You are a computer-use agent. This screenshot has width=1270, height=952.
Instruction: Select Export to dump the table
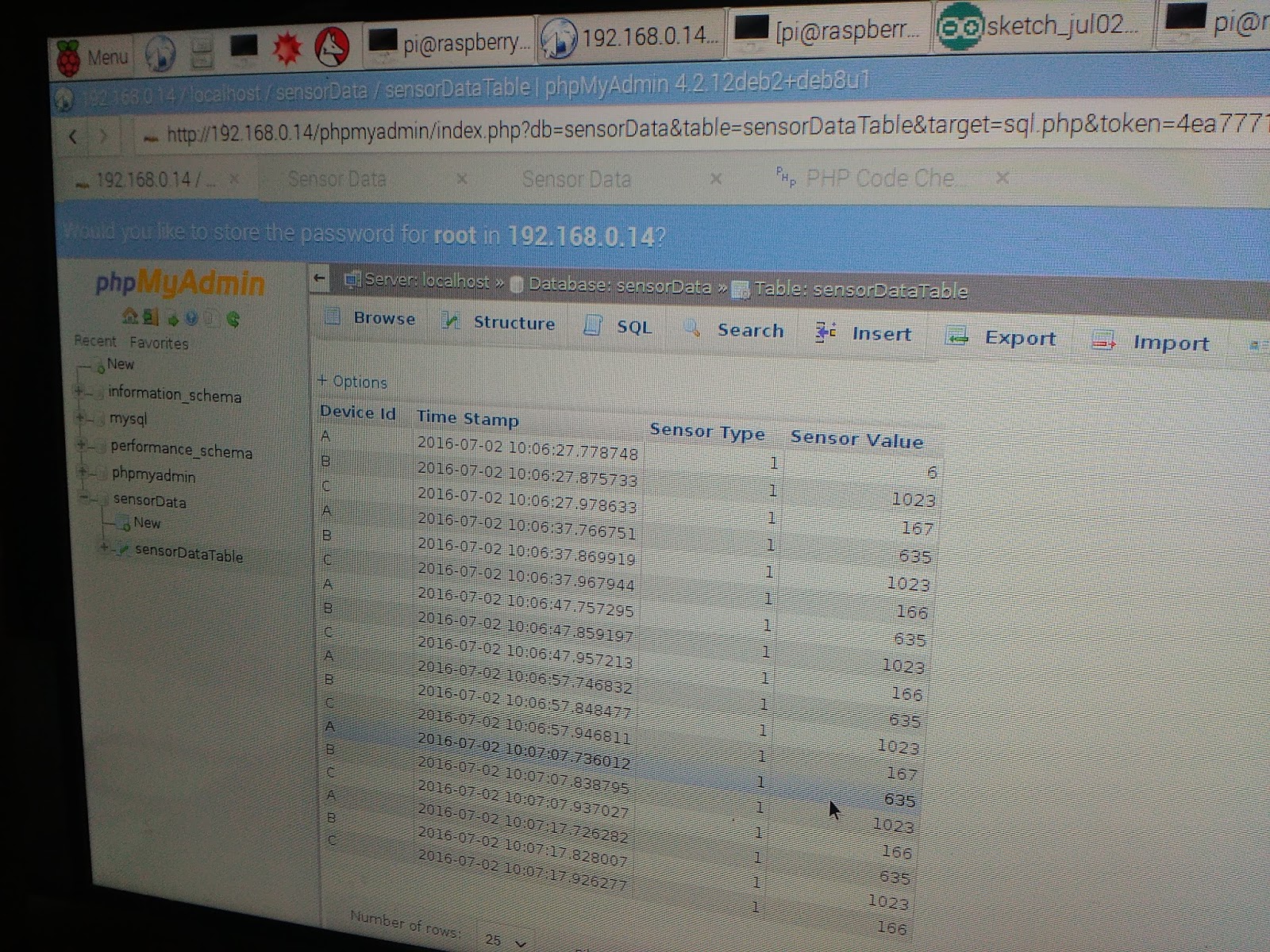pos(1021,339)
